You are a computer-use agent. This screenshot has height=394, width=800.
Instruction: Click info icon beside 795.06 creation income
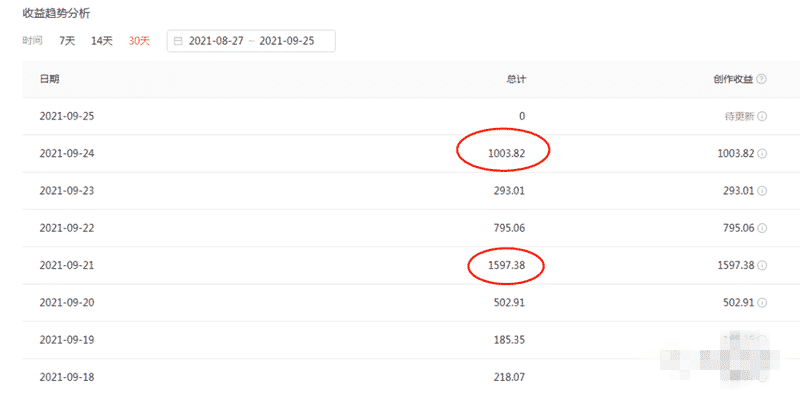pyautogui.click(x=762, y=228)
